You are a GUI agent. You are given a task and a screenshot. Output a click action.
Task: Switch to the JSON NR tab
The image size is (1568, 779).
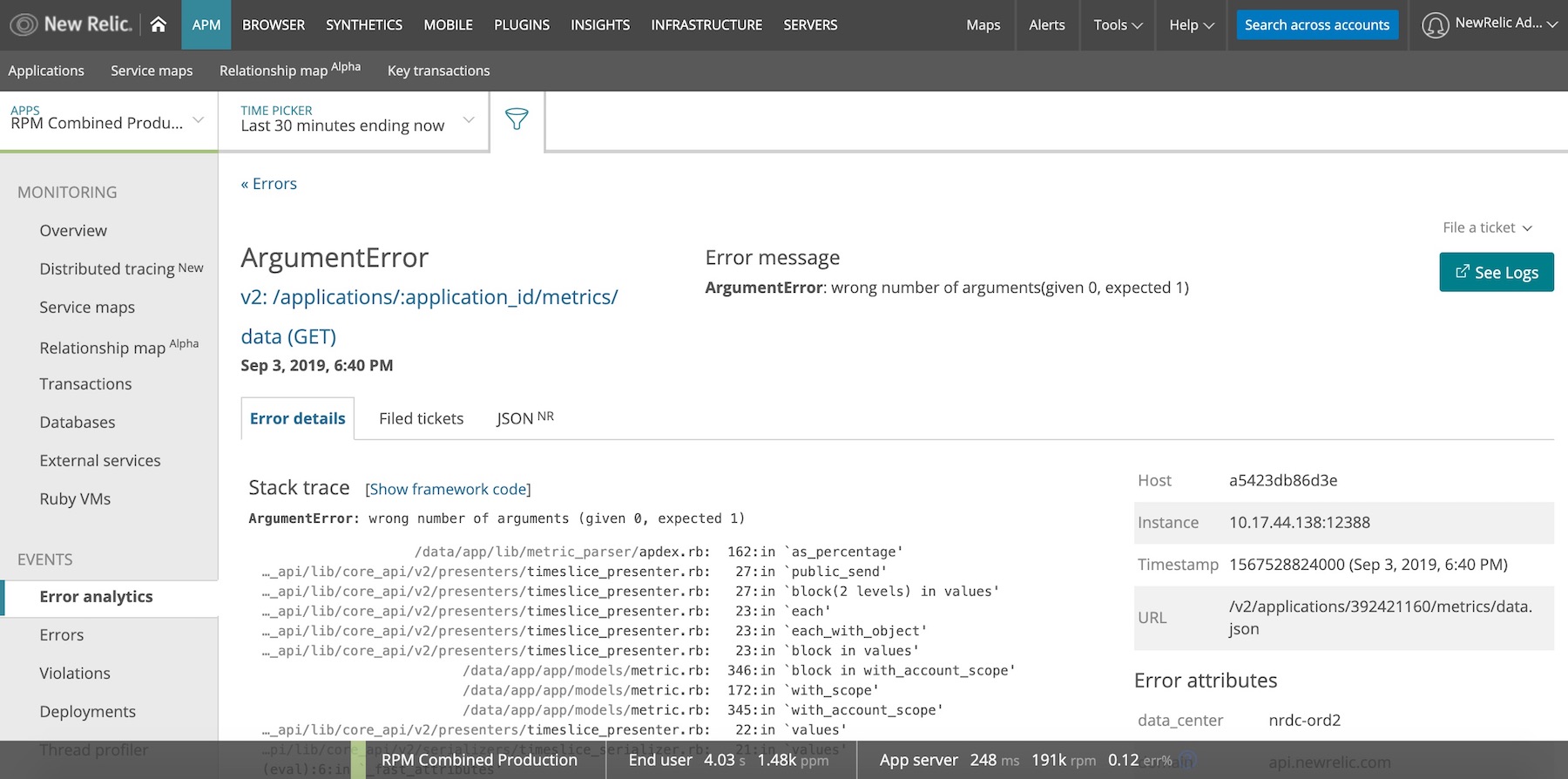click(525, 418)
